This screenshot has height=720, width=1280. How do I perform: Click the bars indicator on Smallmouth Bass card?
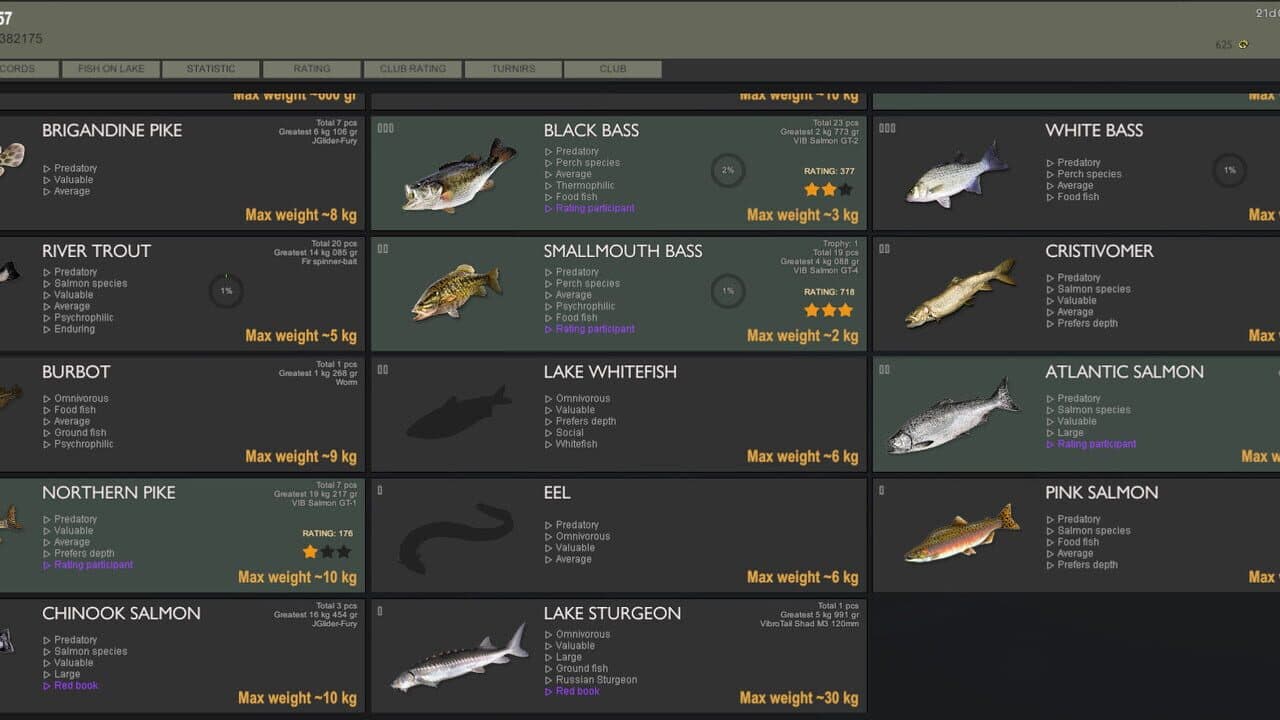pyautogui.click(x=383, y=249)
